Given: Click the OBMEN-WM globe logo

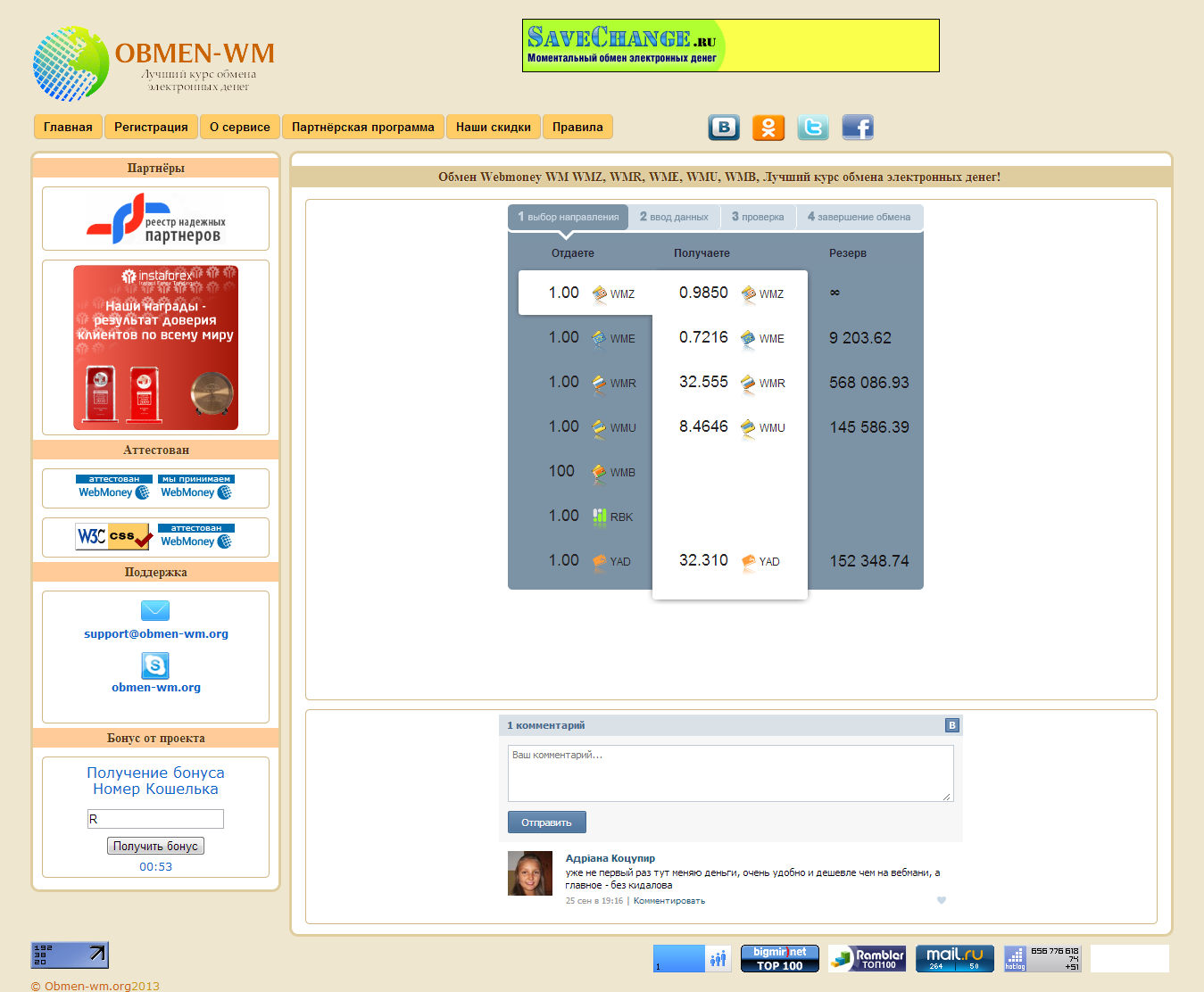Looking at the screenshot, I should click(x=71, y=63).
